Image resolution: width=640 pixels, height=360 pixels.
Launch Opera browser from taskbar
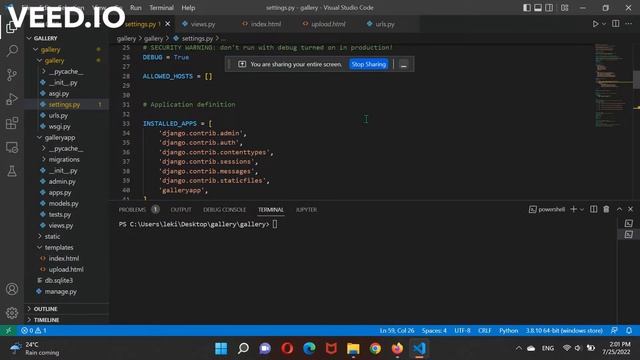pyautogui.click(x=287, y=349)
